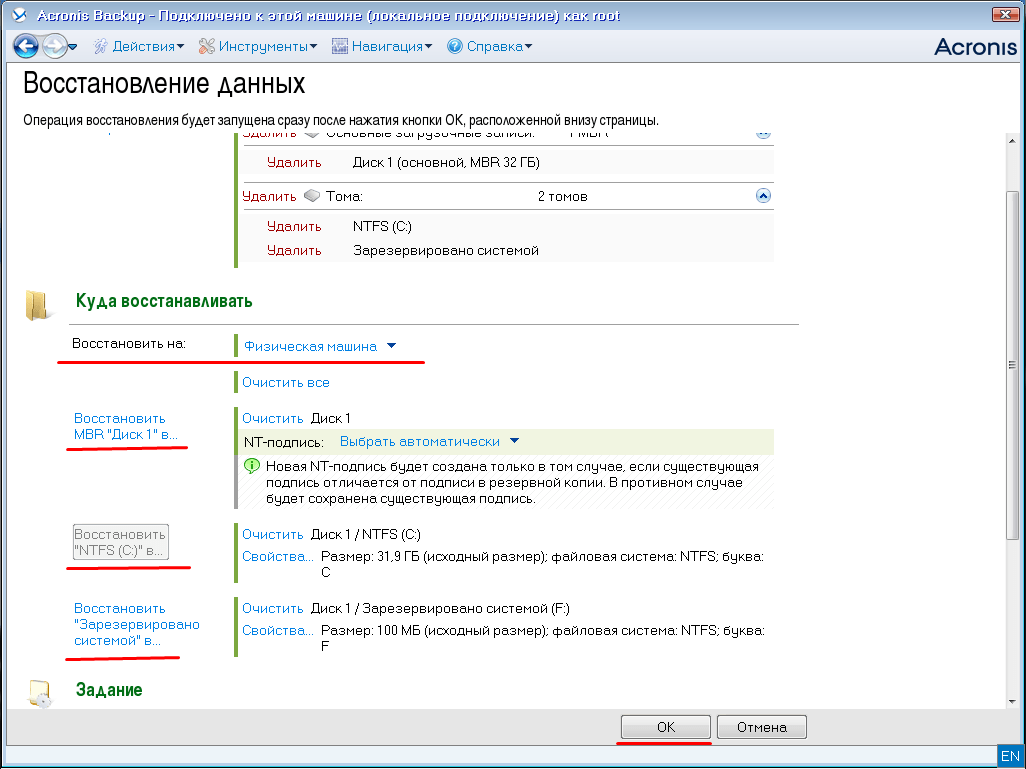The image size is (1026, 769).
Task: Open the Справка help menu
Action: point(489,46)
